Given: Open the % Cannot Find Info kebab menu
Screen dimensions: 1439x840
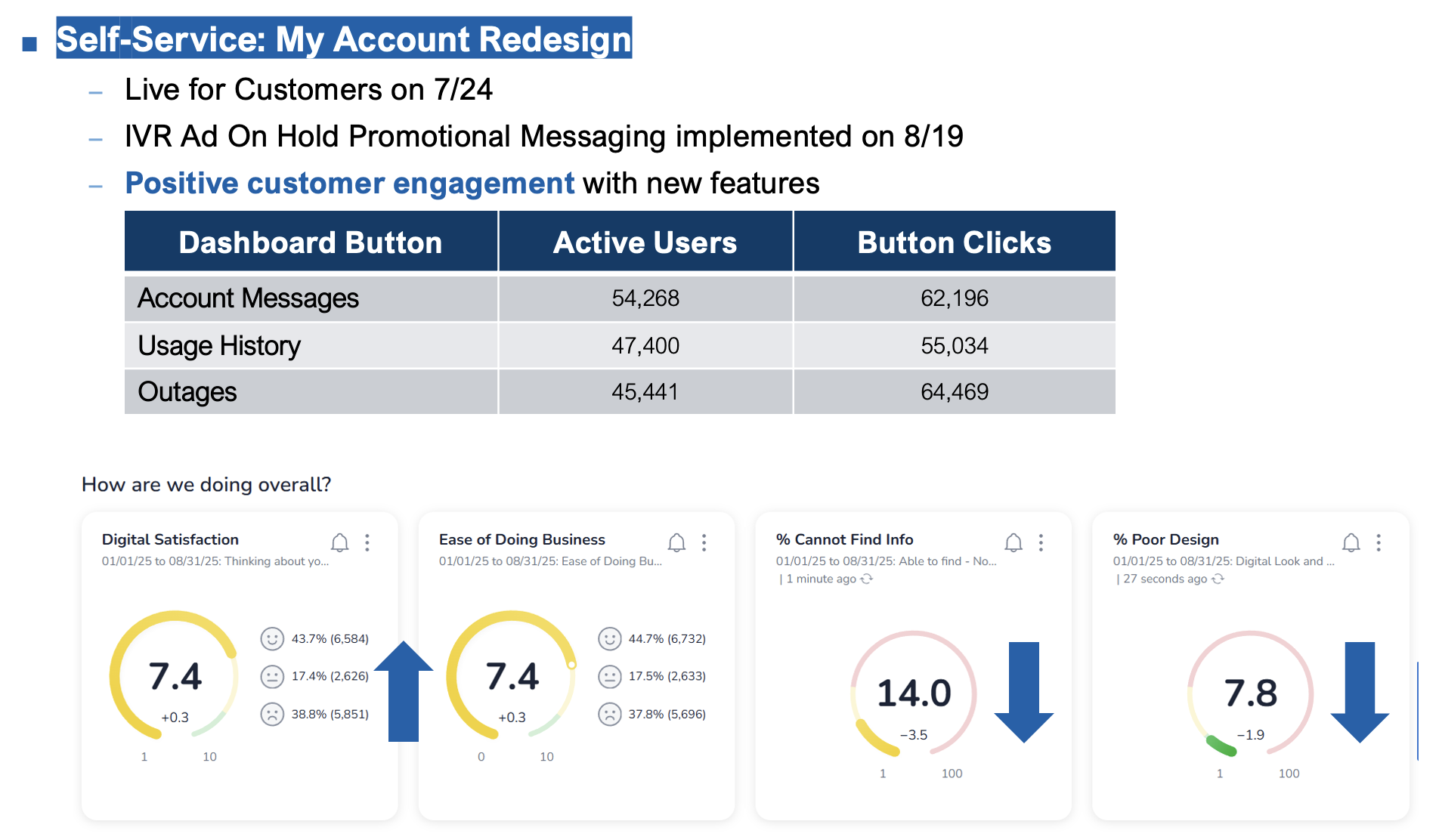Looking at the screenshot, I should point(1041,542).
